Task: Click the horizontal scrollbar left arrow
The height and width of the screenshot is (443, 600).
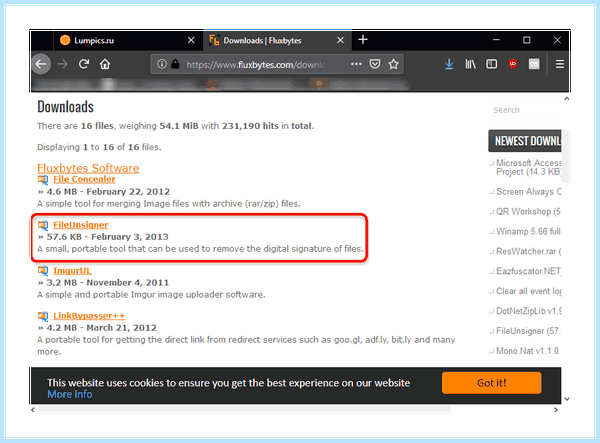Action: [x=33, y=410]
